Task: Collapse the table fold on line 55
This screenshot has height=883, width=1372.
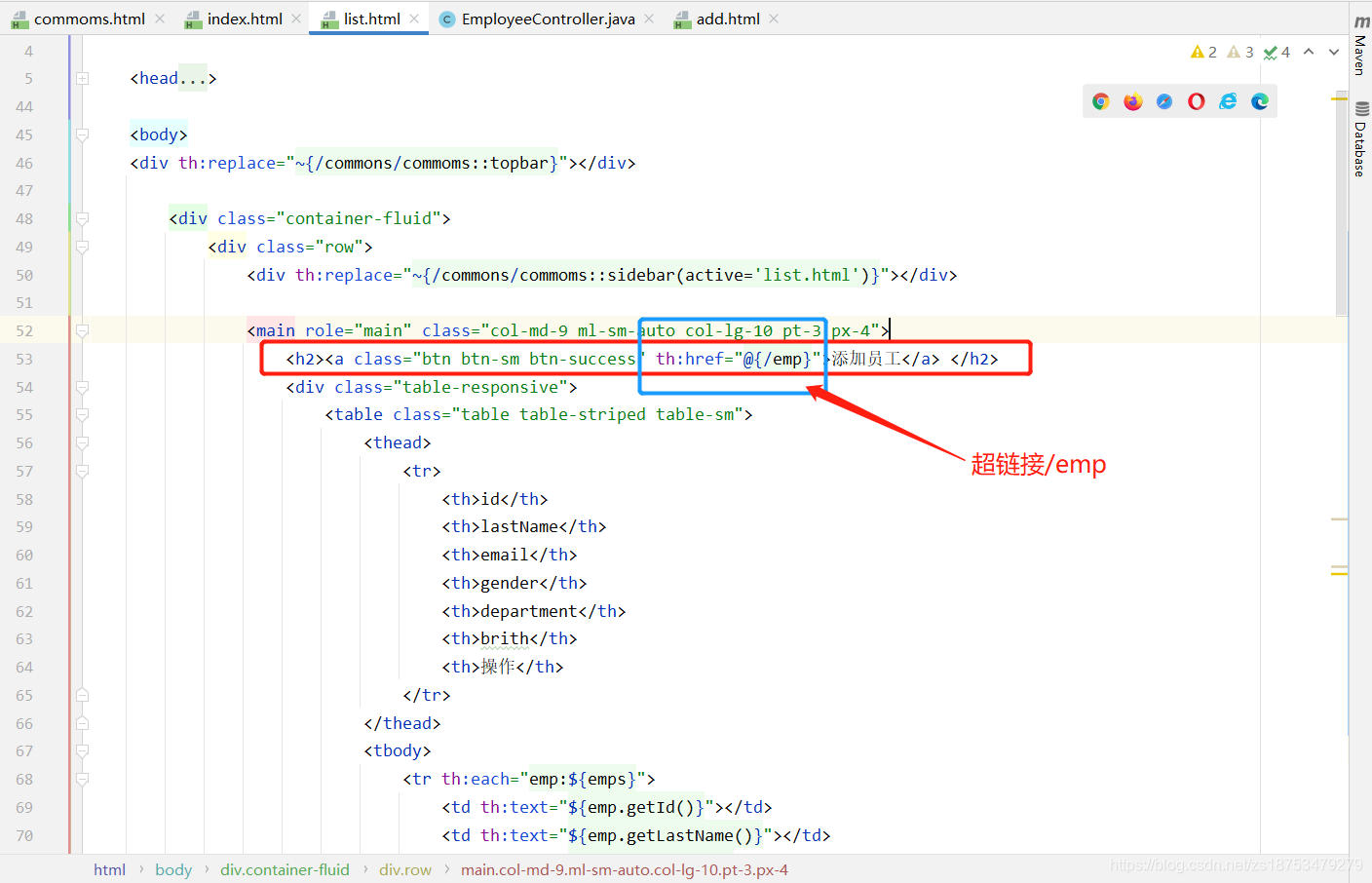Action: click(83, 414)
